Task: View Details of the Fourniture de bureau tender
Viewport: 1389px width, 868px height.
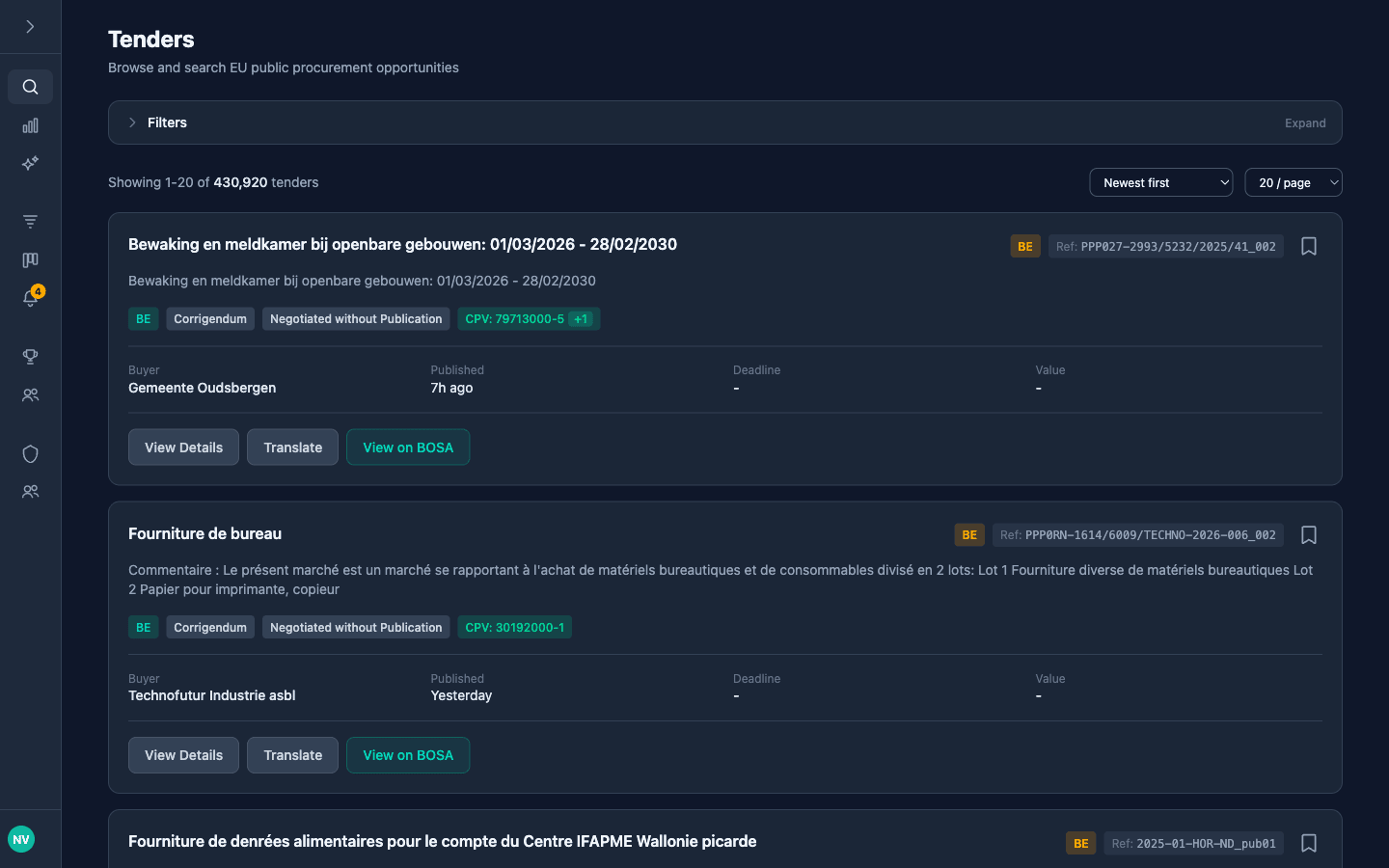Action: coord(183,755)
